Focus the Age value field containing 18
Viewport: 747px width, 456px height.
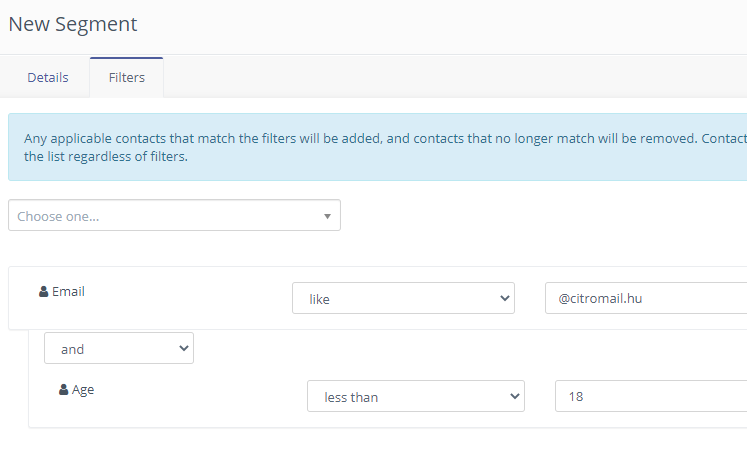(651, 396)
